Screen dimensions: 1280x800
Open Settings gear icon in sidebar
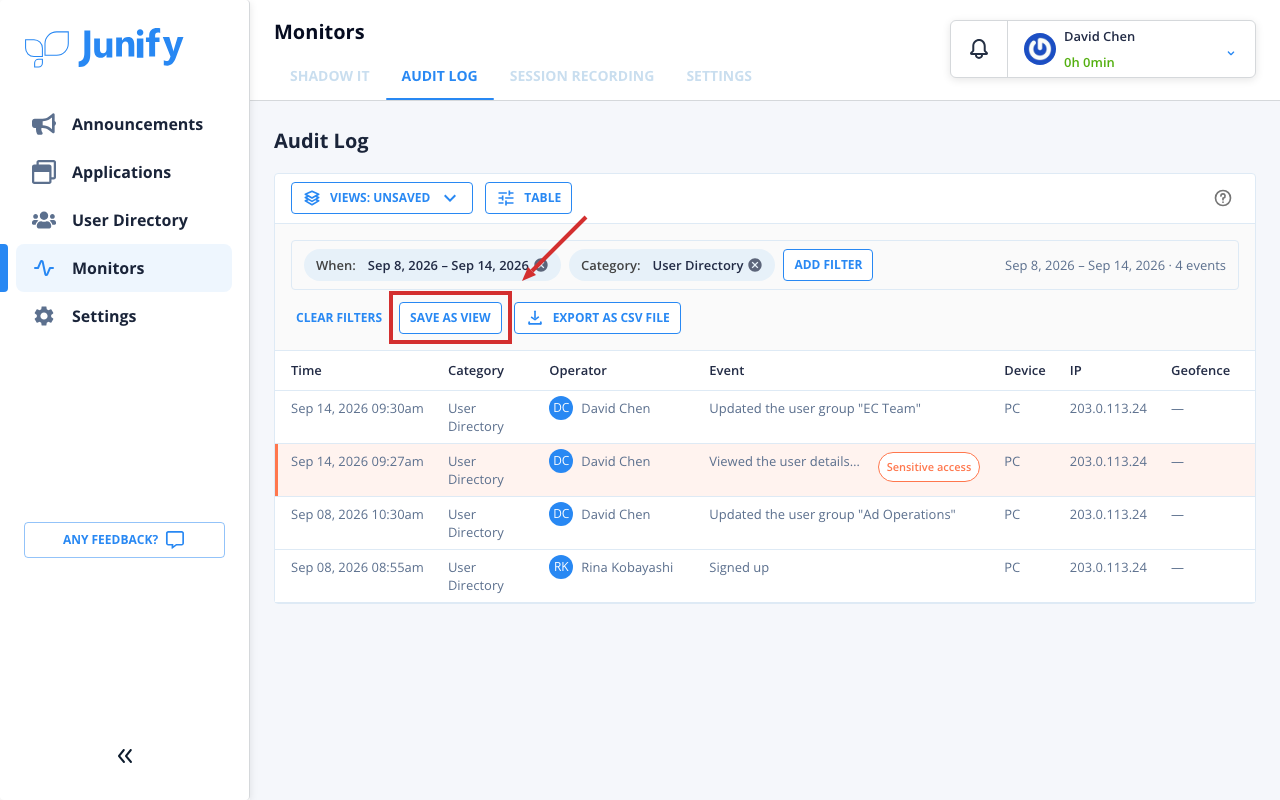point(44,316)
